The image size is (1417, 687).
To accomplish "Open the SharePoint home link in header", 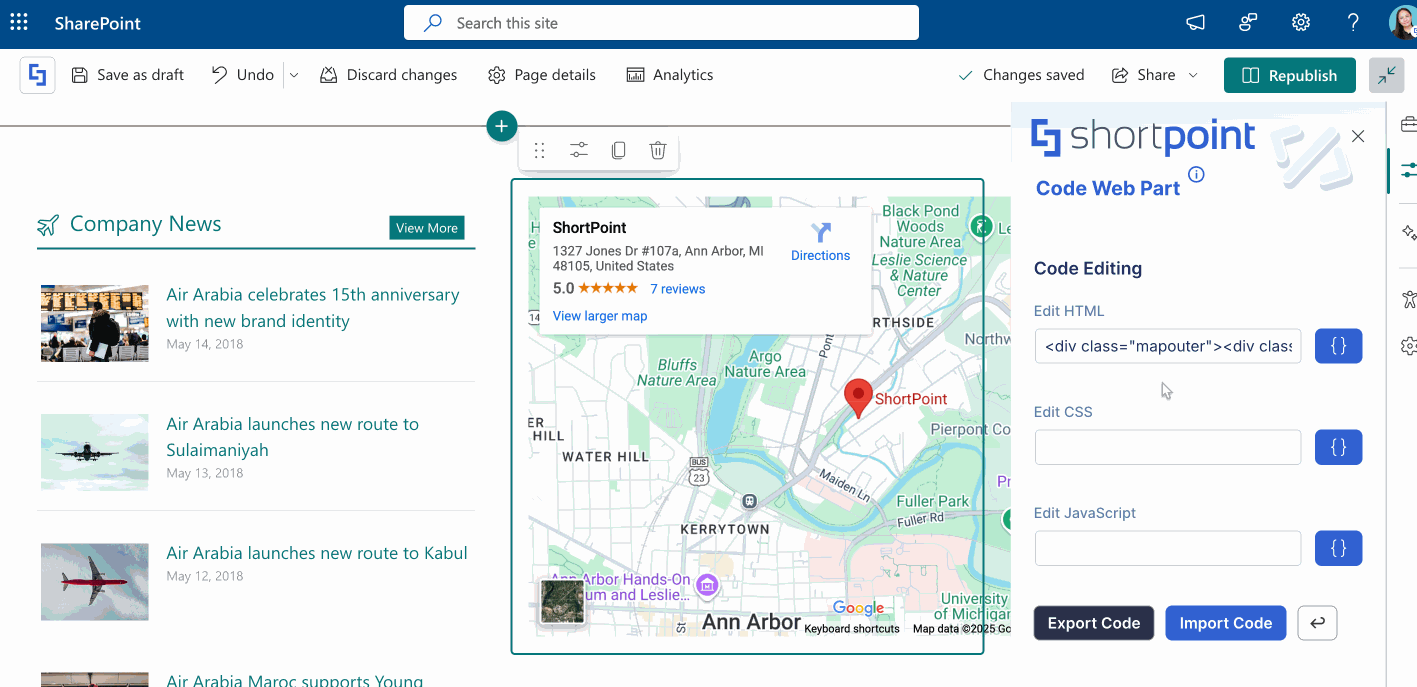I will coord(98,23).
